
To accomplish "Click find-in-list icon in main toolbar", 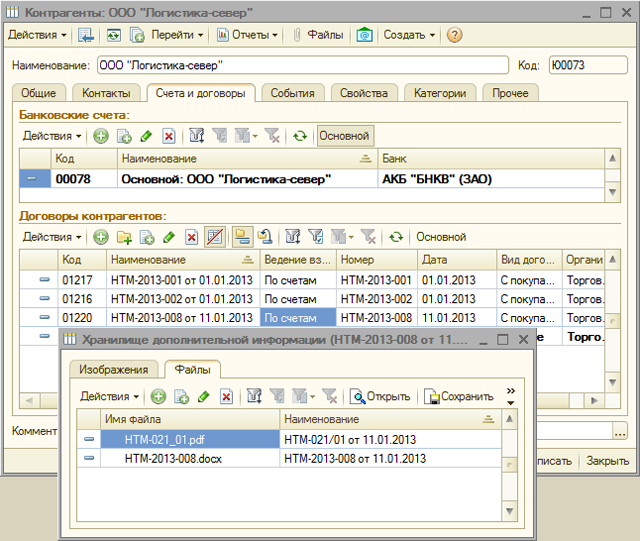I will tap(86, 35).
